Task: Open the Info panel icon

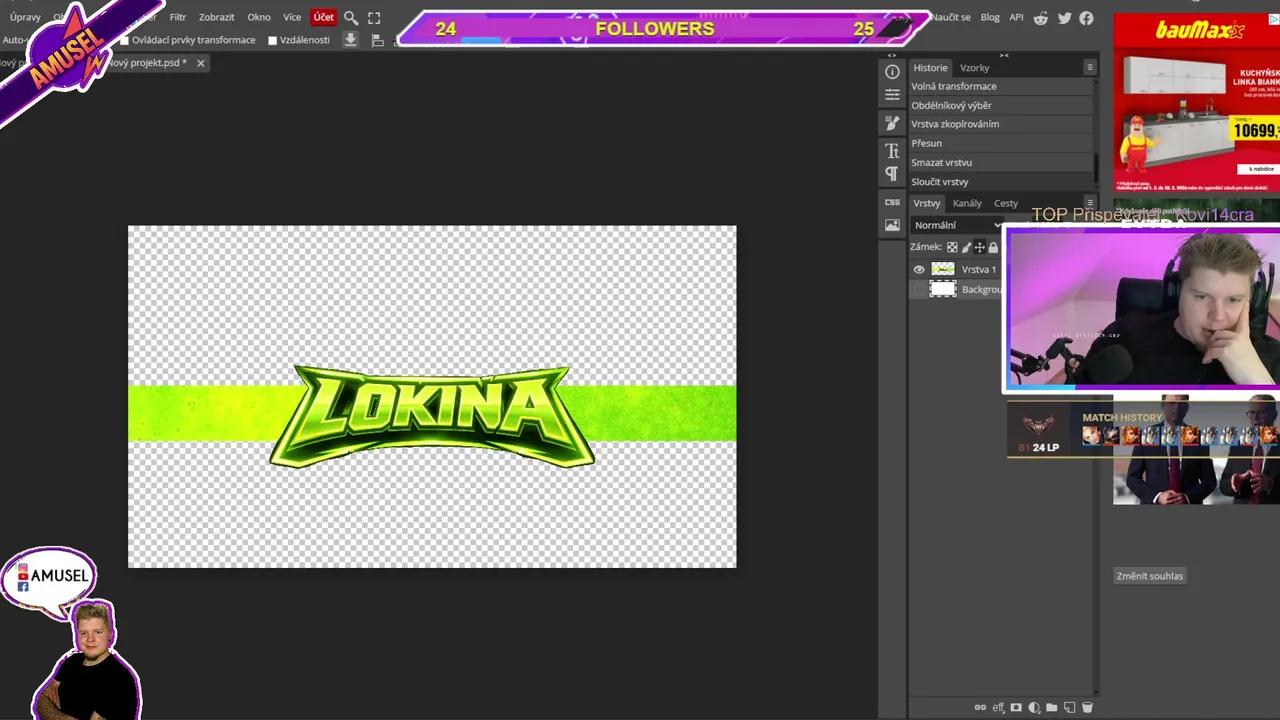Action: (892, 72)
